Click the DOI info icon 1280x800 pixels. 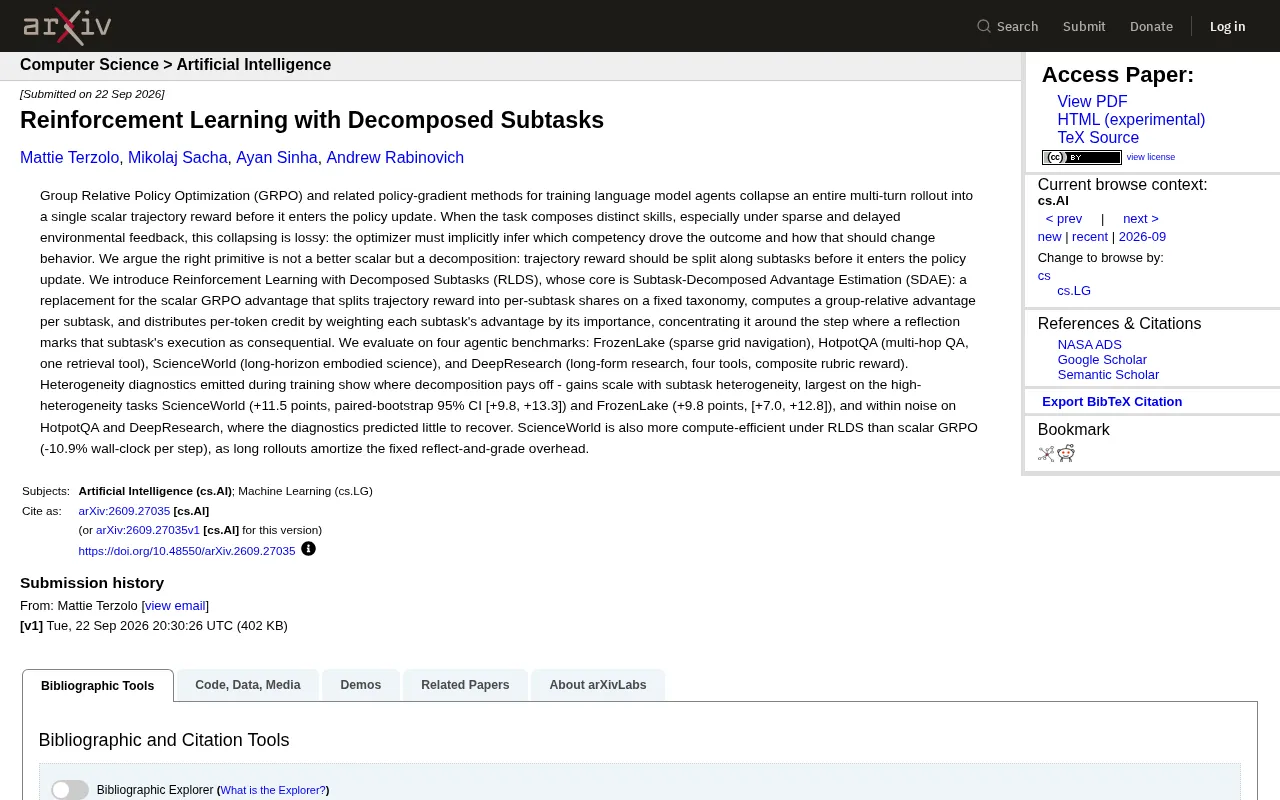[x=308, y=549]
